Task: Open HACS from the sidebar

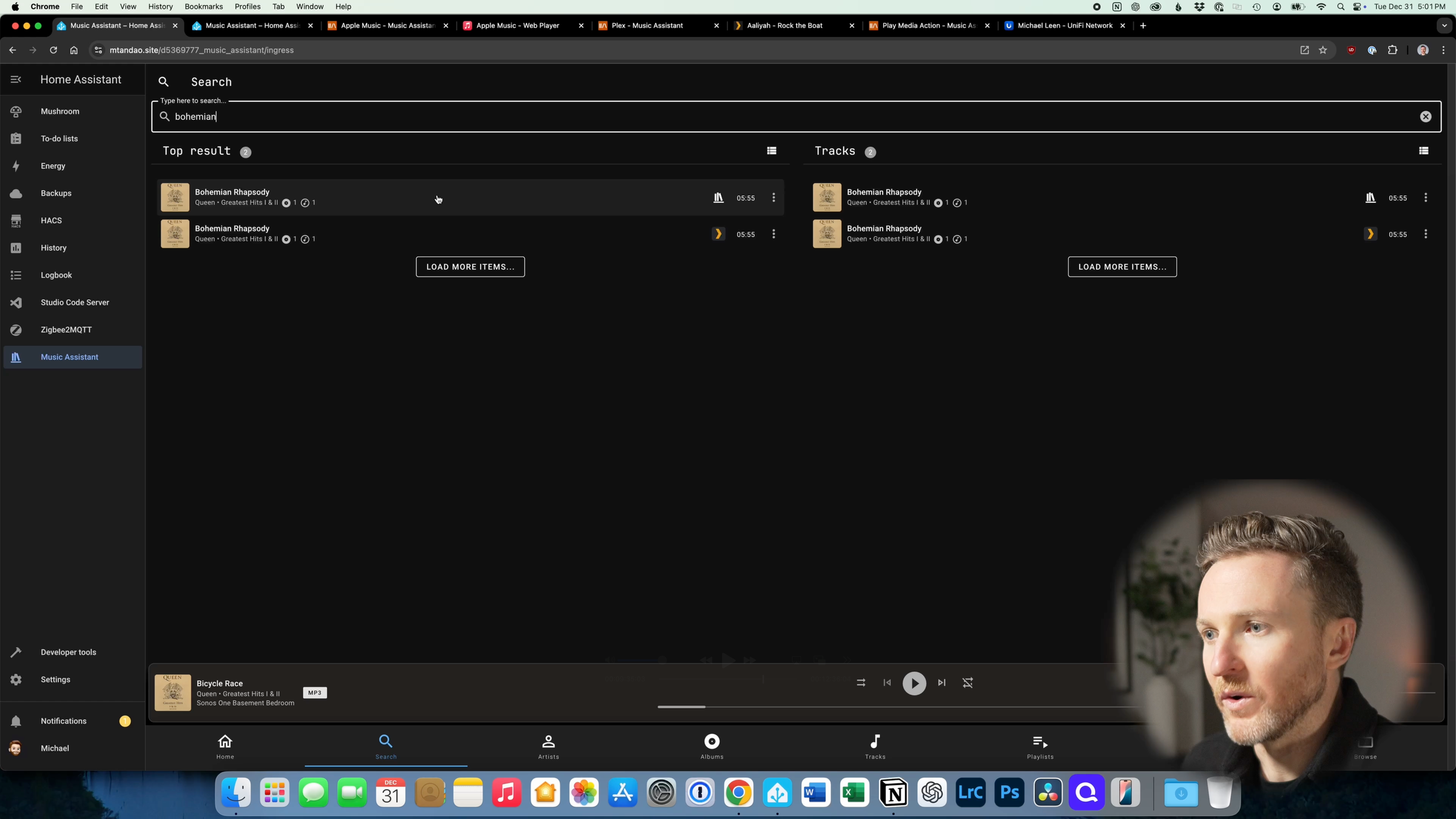Action: 51,220
